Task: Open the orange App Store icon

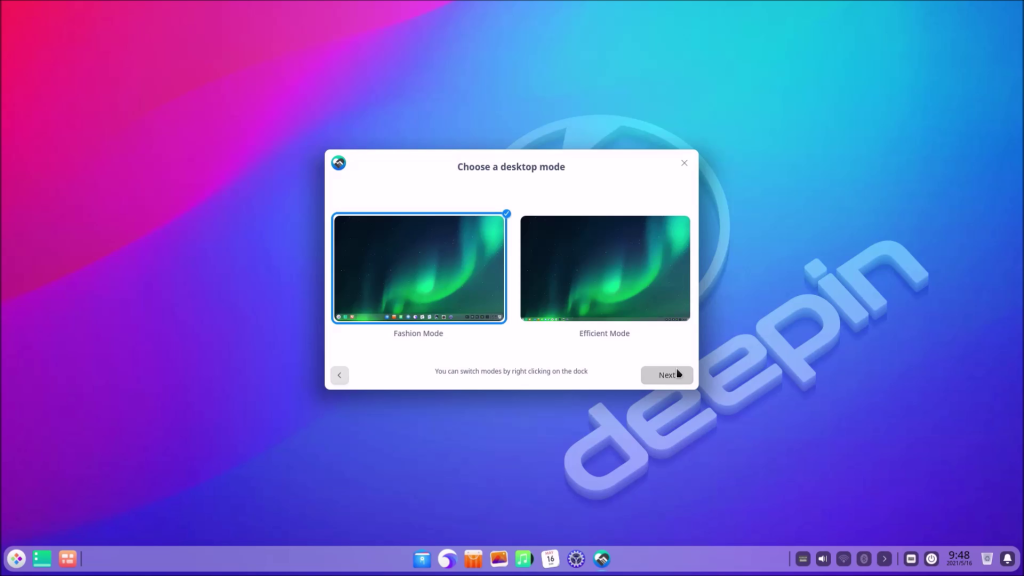Action: 474,559
